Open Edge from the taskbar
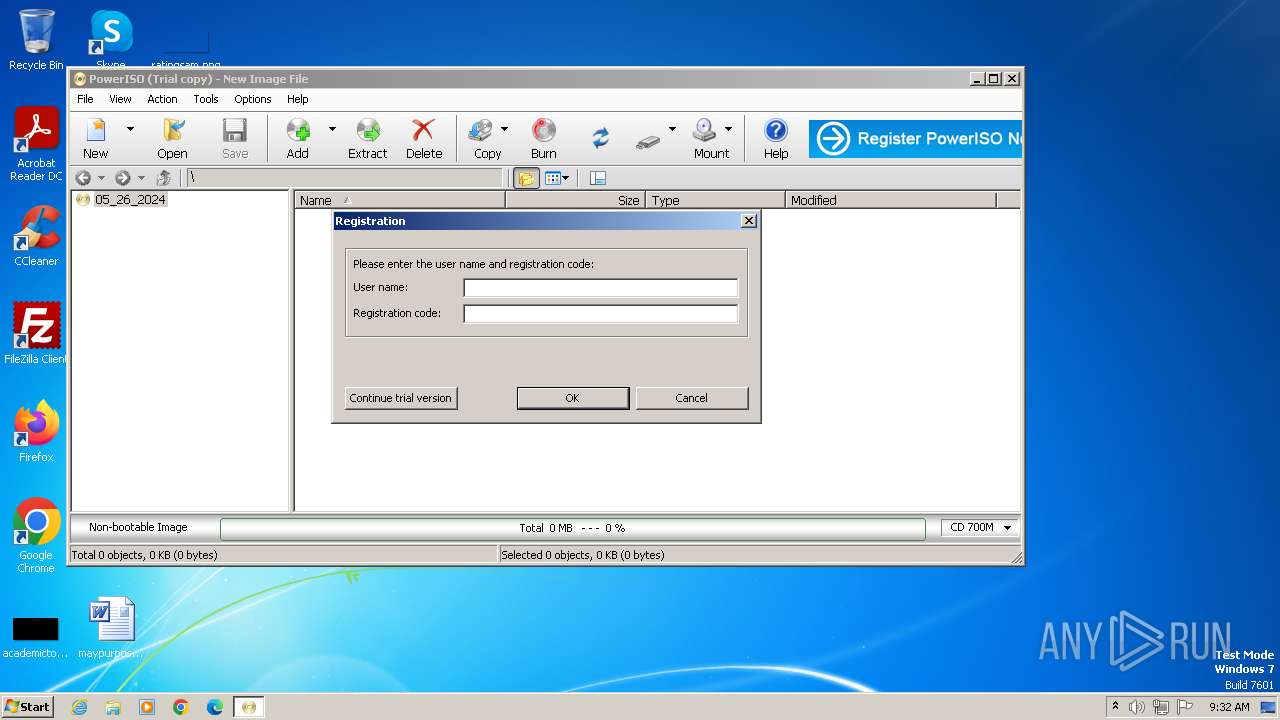This screenshot has width=1280, height=720. click(x=215, y=707)
